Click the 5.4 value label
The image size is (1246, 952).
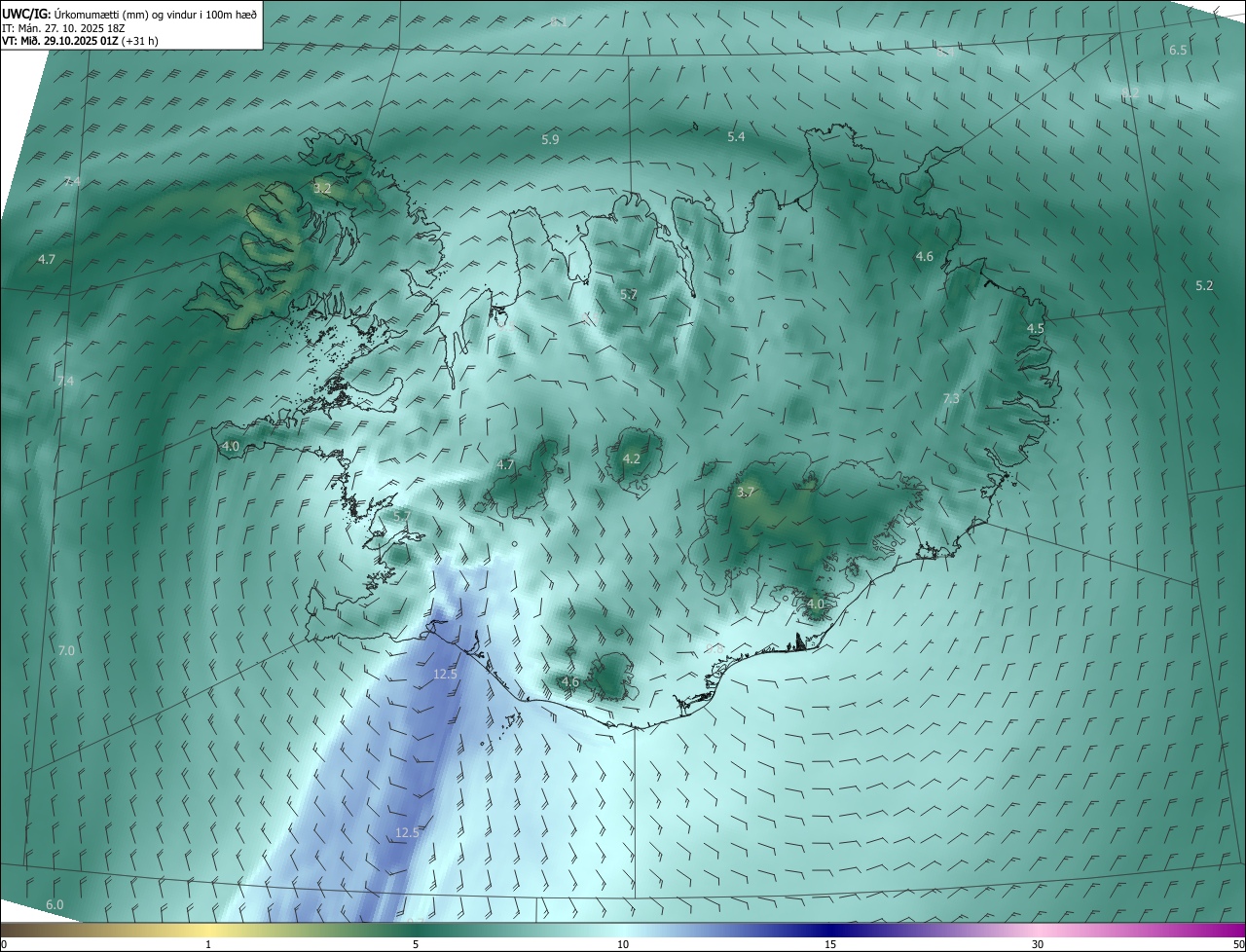click(736, 137)
